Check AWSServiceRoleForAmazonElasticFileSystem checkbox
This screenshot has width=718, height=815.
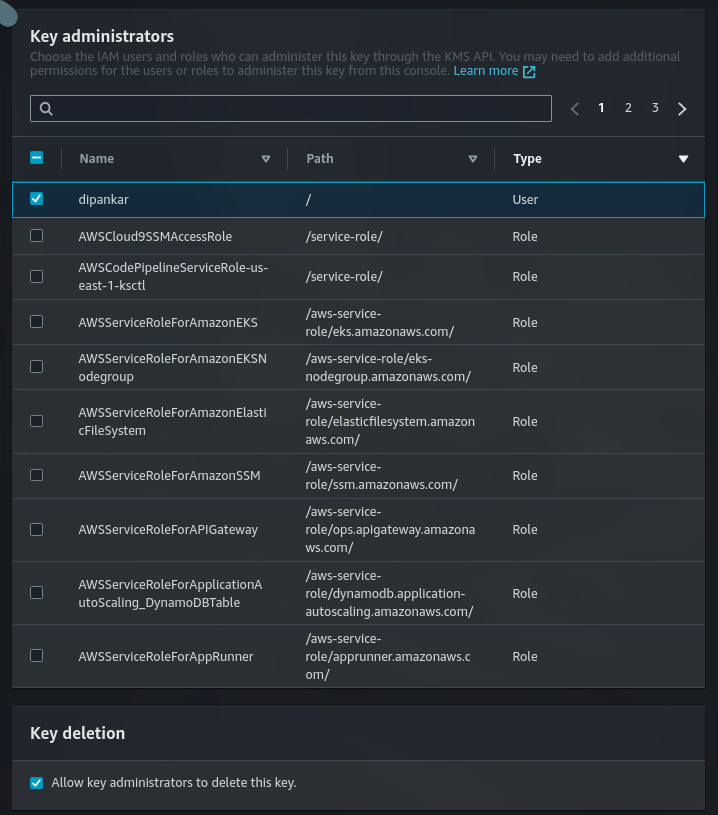pyautogui.click(x=36, y=421)
